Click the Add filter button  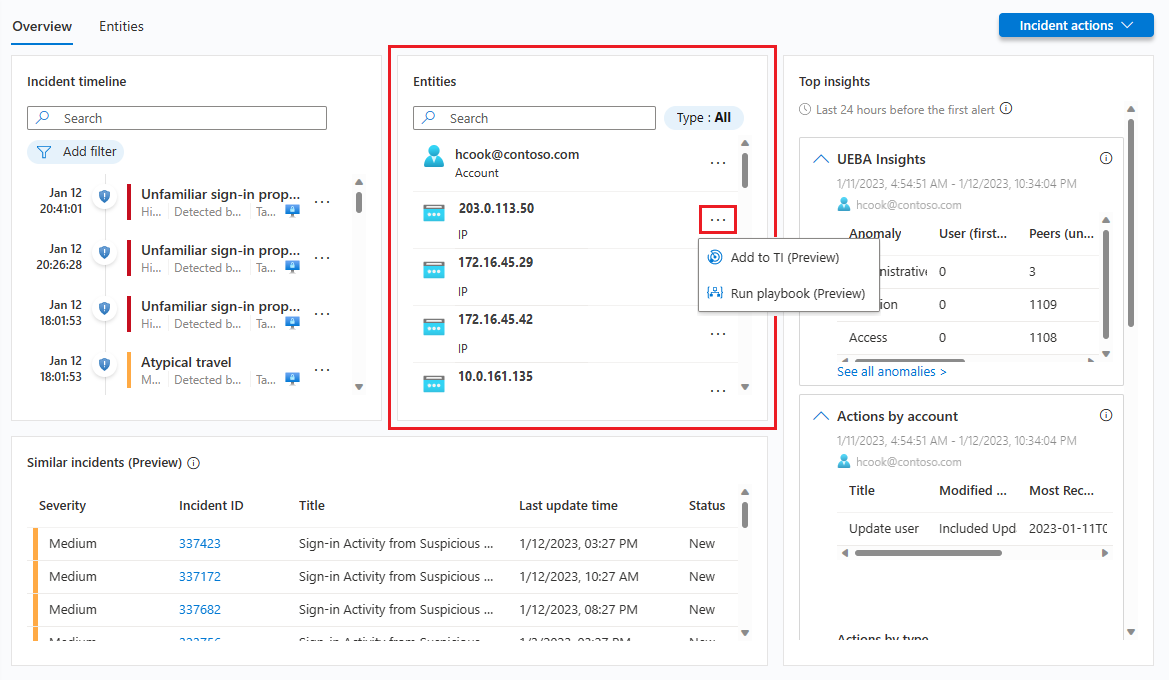click(75, 151)
